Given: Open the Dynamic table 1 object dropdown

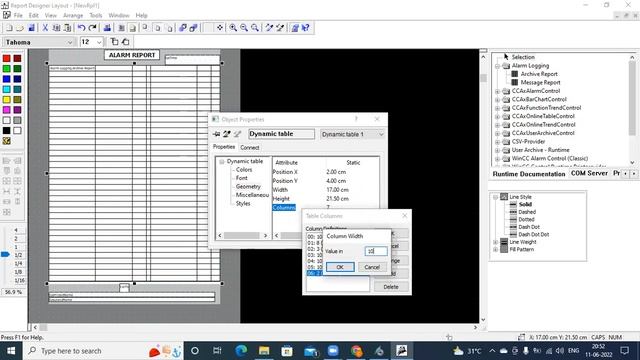Looking at the screenshot, I should [381, 134].
